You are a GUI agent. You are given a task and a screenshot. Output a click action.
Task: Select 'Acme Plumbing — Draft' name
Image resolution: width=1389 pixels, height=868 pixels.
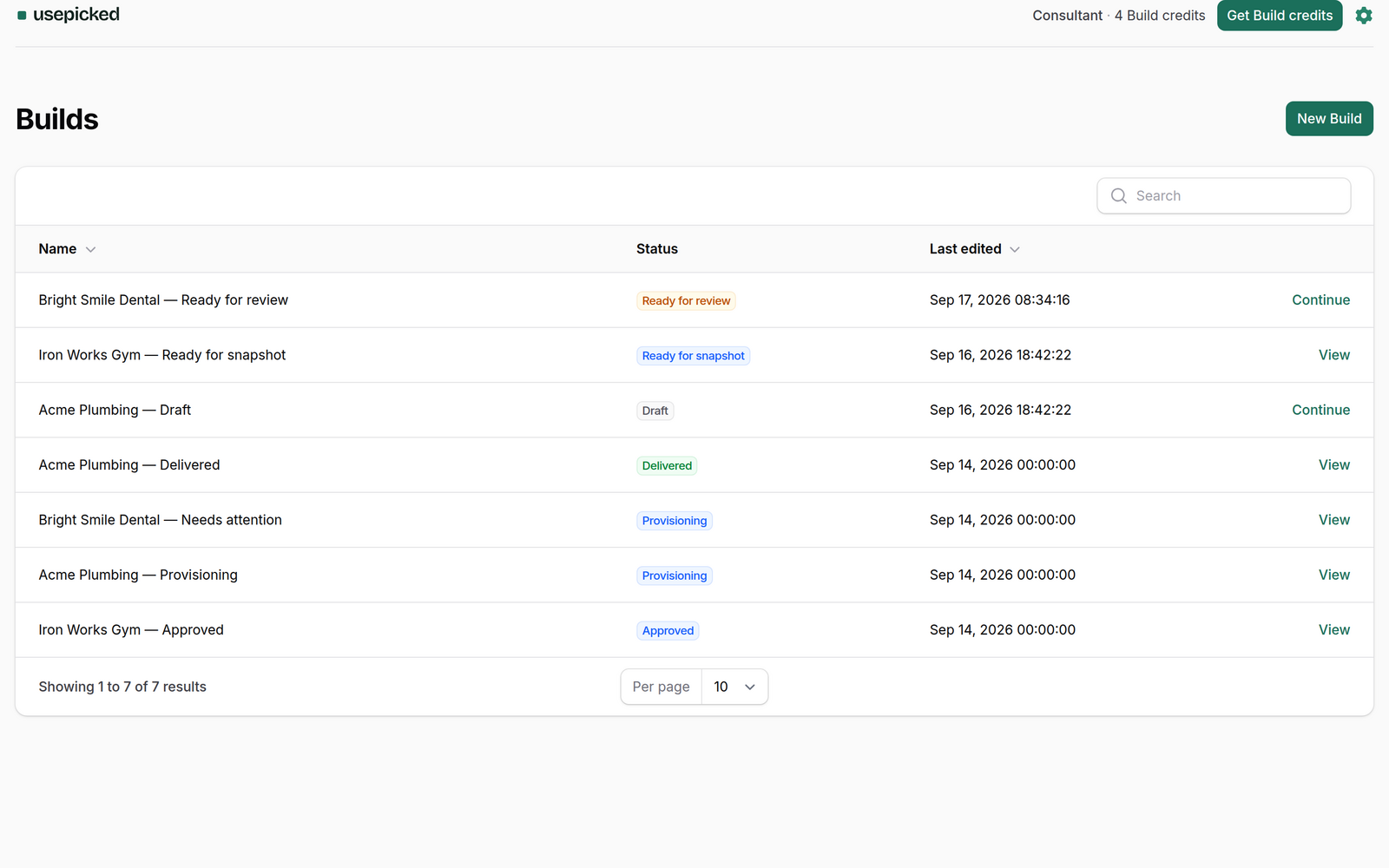click(x=115, y=410)
